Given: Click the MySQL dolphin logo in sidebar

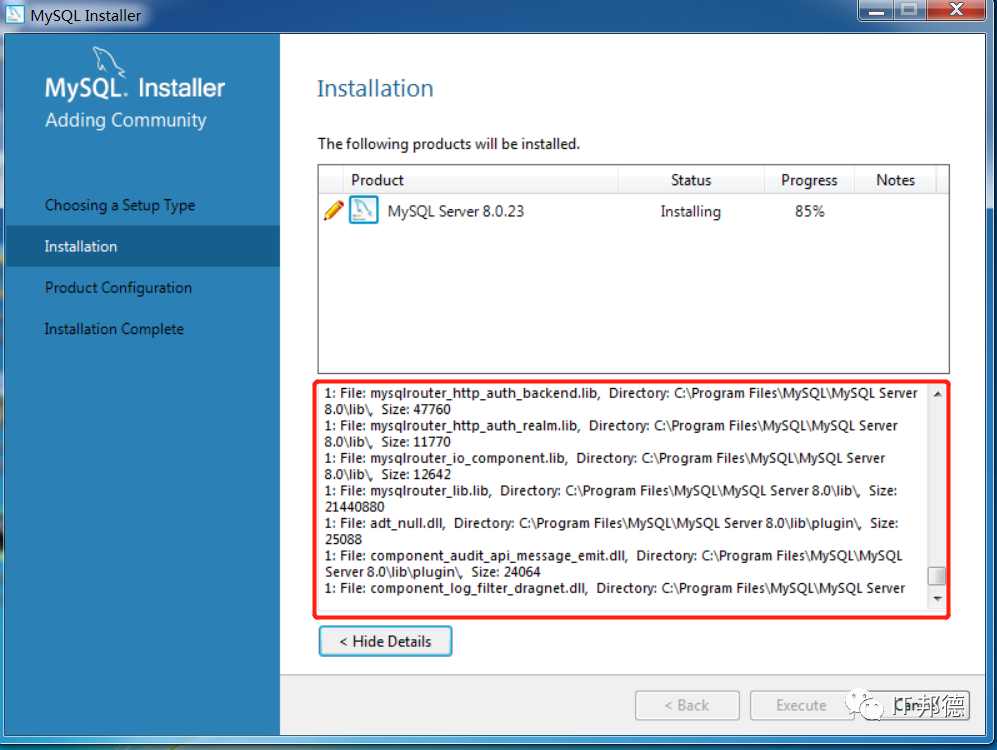Looking at the screenshot, I should point(109,62).
